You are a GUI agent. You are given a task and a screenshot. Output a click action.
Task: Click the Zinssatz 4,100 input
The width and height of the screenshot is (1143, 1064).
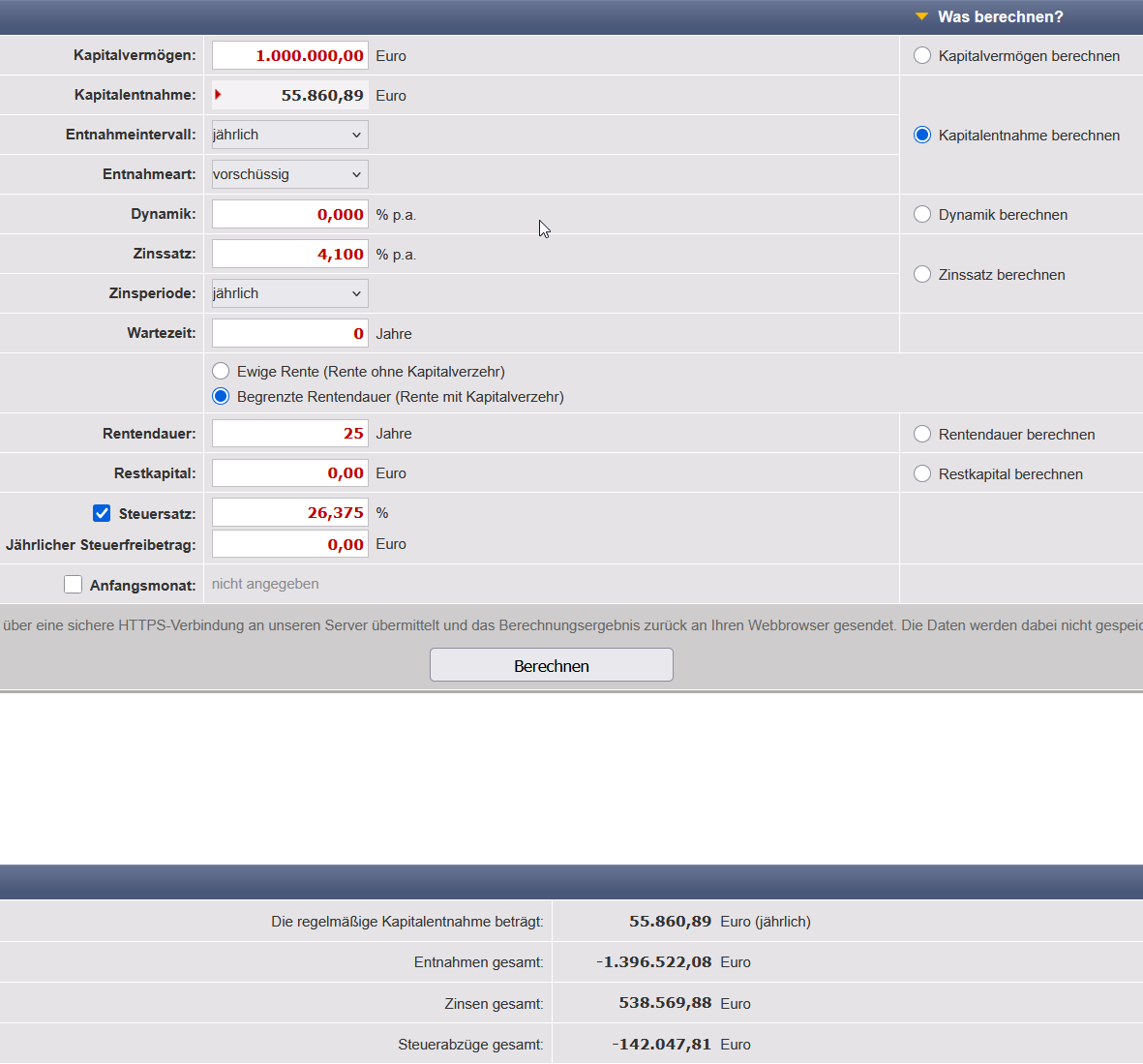[x=290, y=254]
